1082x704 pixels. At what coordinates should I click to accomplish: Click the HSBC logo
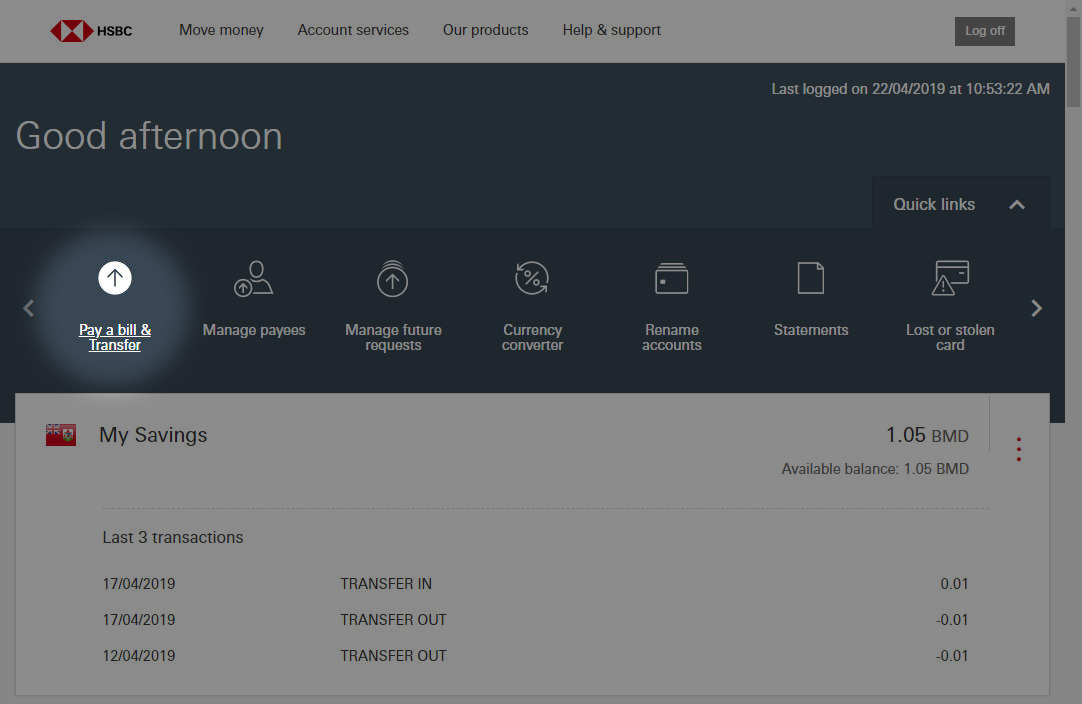(x=91, y=31)
